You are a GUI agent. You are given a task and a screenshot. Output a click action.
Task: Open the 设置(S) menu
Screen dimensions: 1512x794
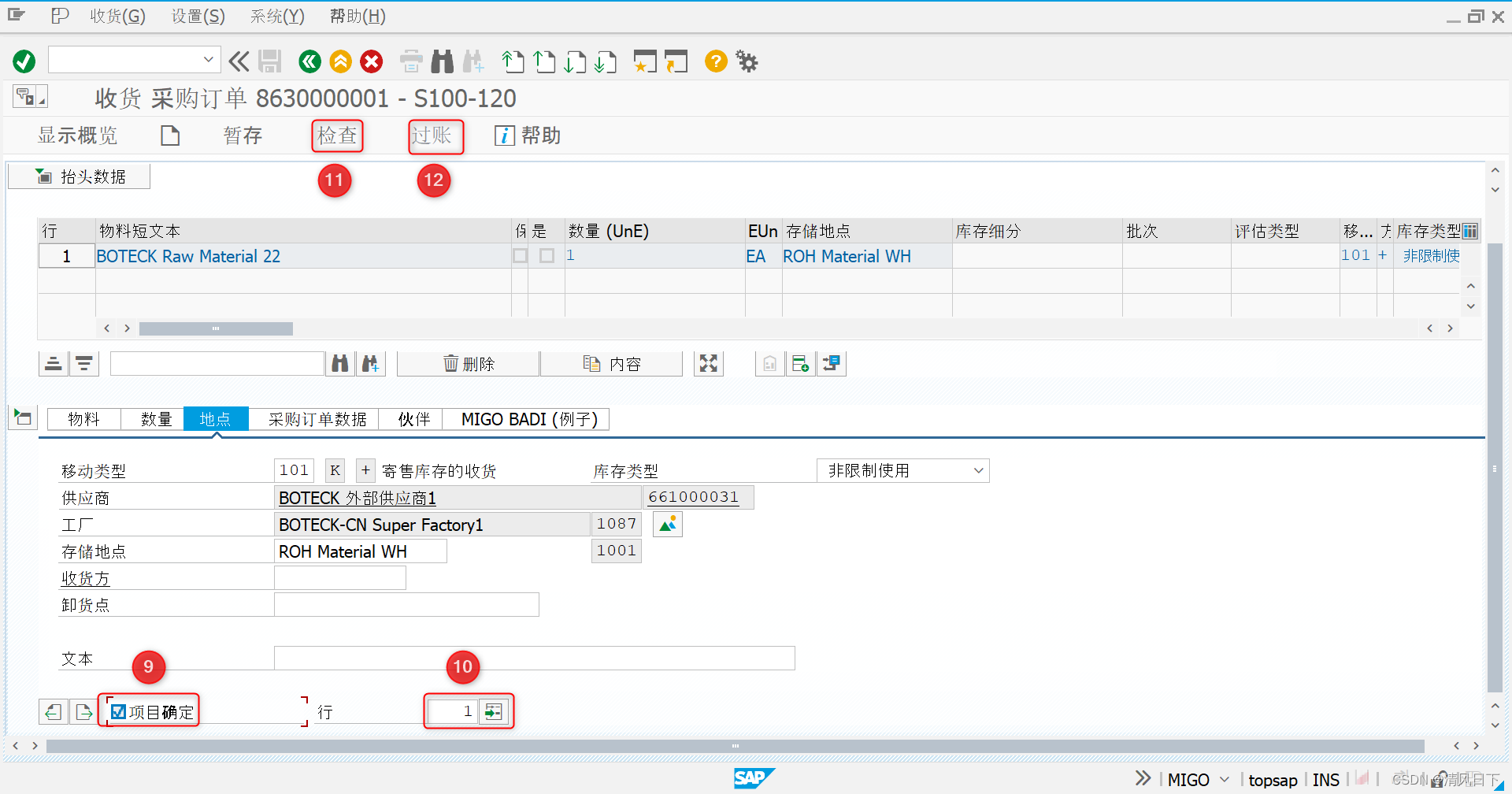point(198,16)
